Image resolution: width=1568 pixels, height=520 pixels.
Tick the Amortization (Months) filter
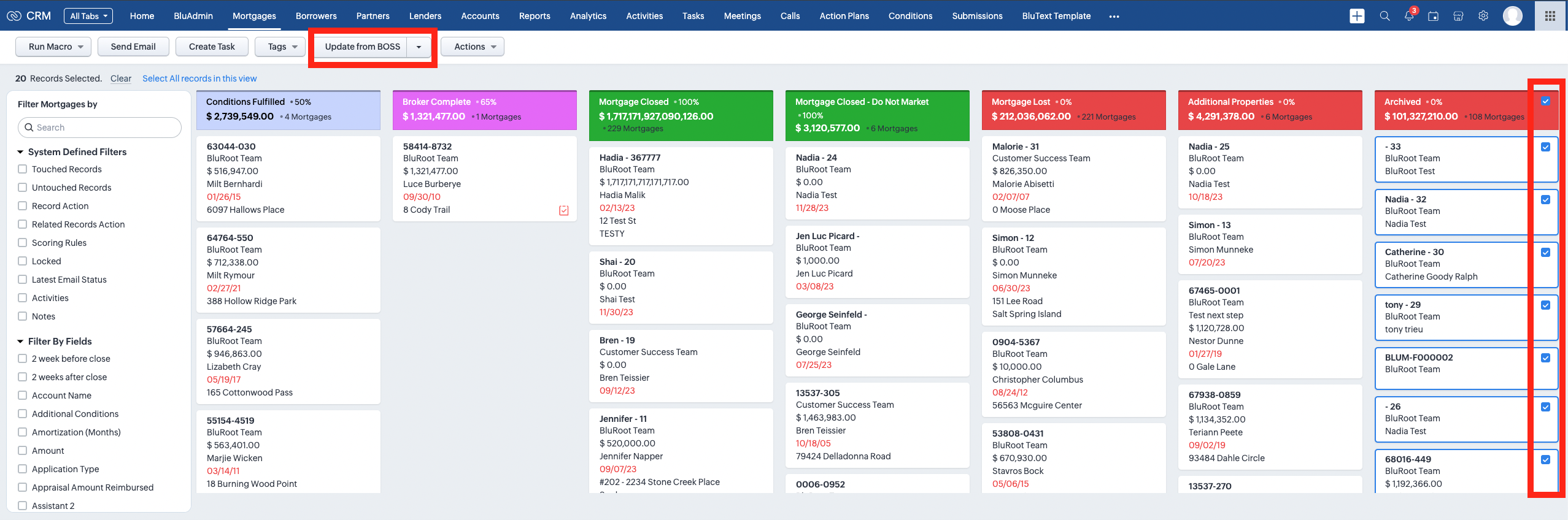[23, 432]
